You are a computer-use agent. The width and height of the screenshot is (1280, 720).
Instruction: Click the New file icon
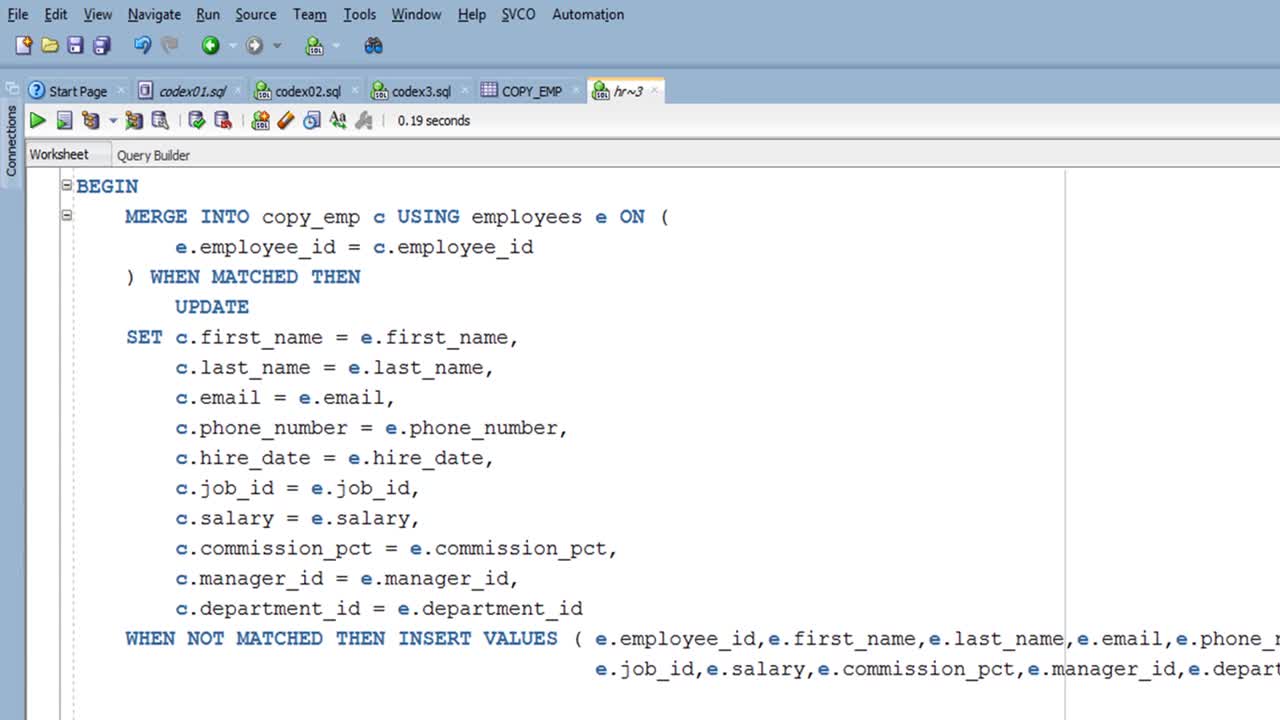tap(23, 46)
